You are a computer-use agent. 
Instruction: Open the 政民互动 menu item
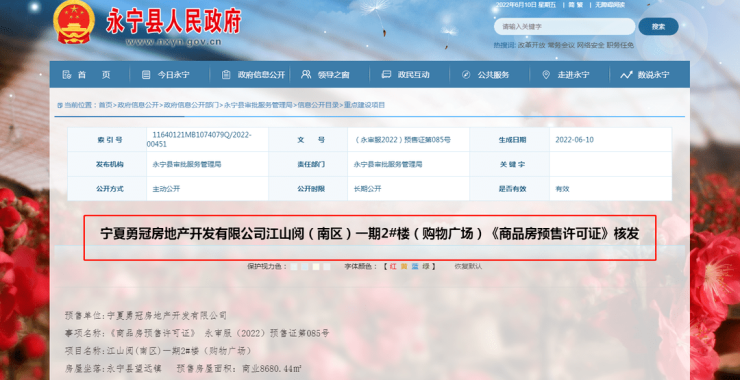point(405,75)
